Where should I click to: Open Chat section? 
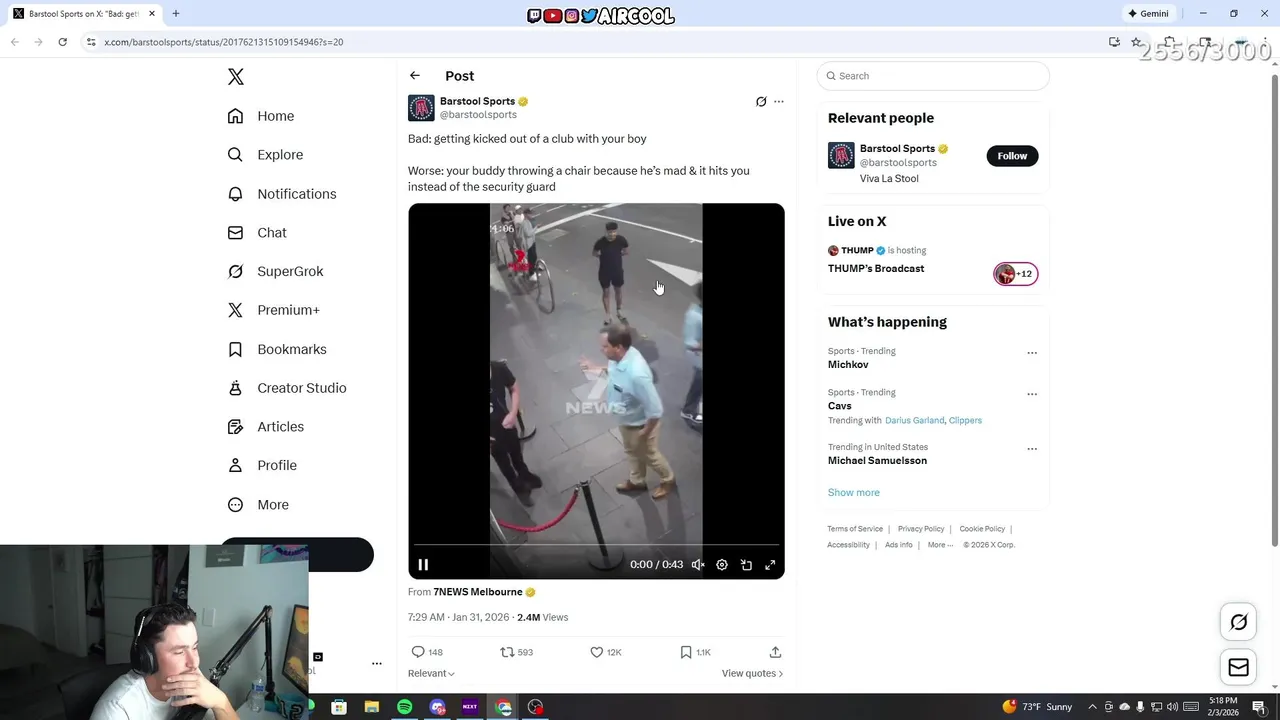(x=257, y=233)
